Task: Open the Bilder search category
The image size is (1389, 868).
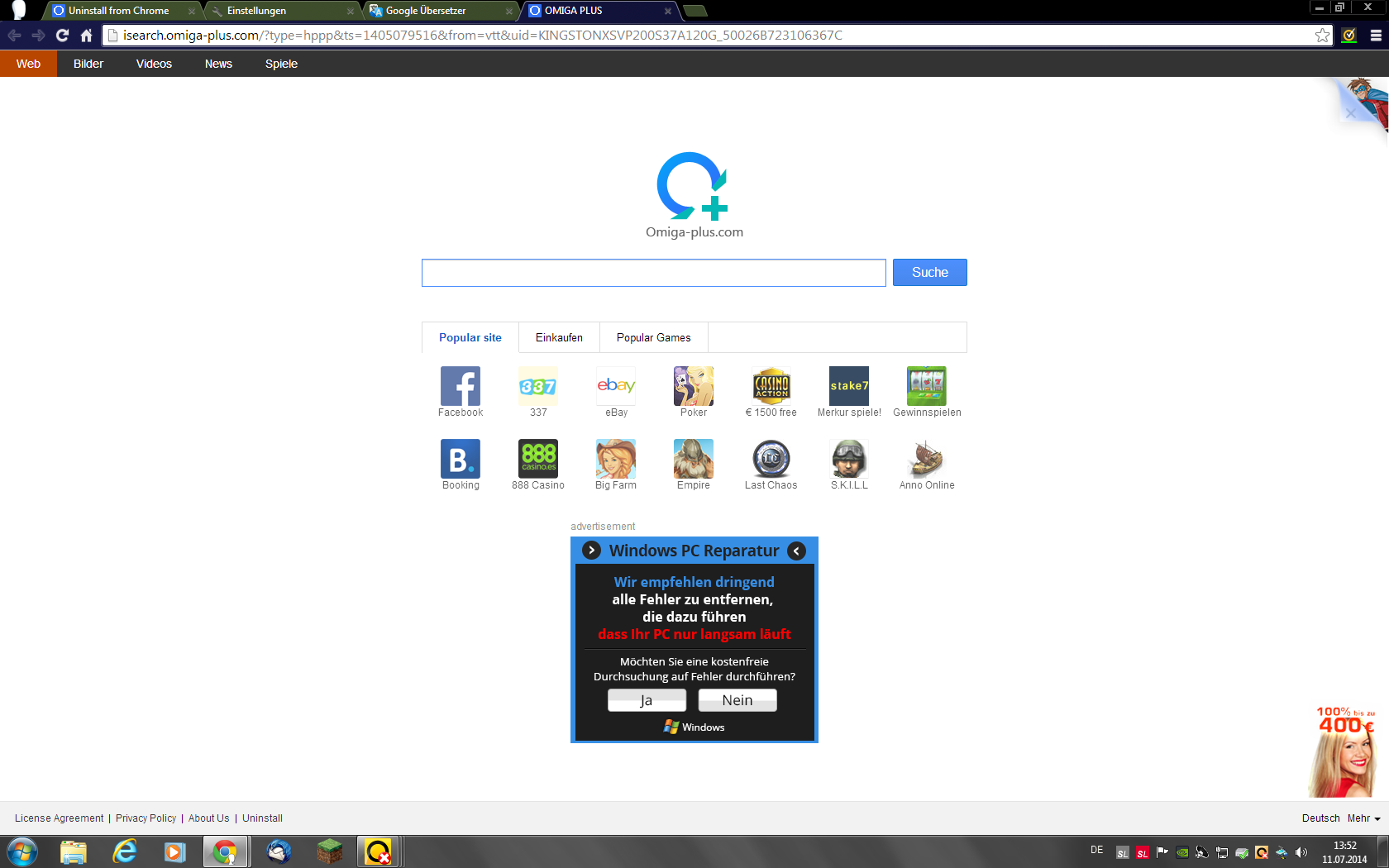Action: click(x=88, y=64)
